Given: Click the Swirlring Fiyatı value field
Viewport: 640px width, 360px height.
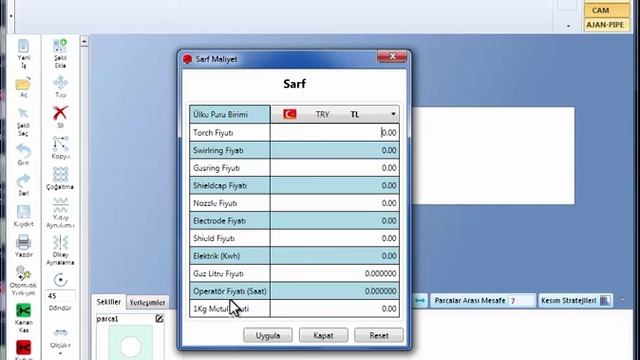Looking at the screenshot, I should (x=335, y=150).
